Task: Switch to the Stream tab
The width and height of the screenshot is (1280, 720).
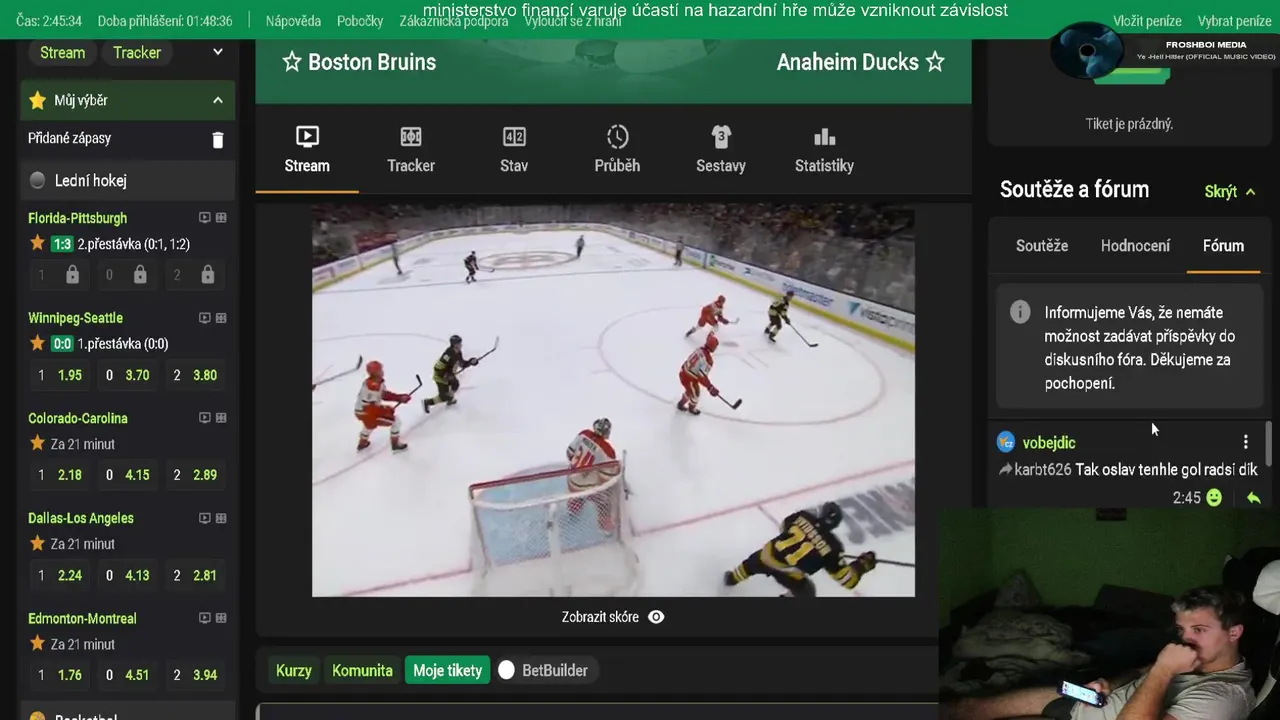Action: (307, 150)
